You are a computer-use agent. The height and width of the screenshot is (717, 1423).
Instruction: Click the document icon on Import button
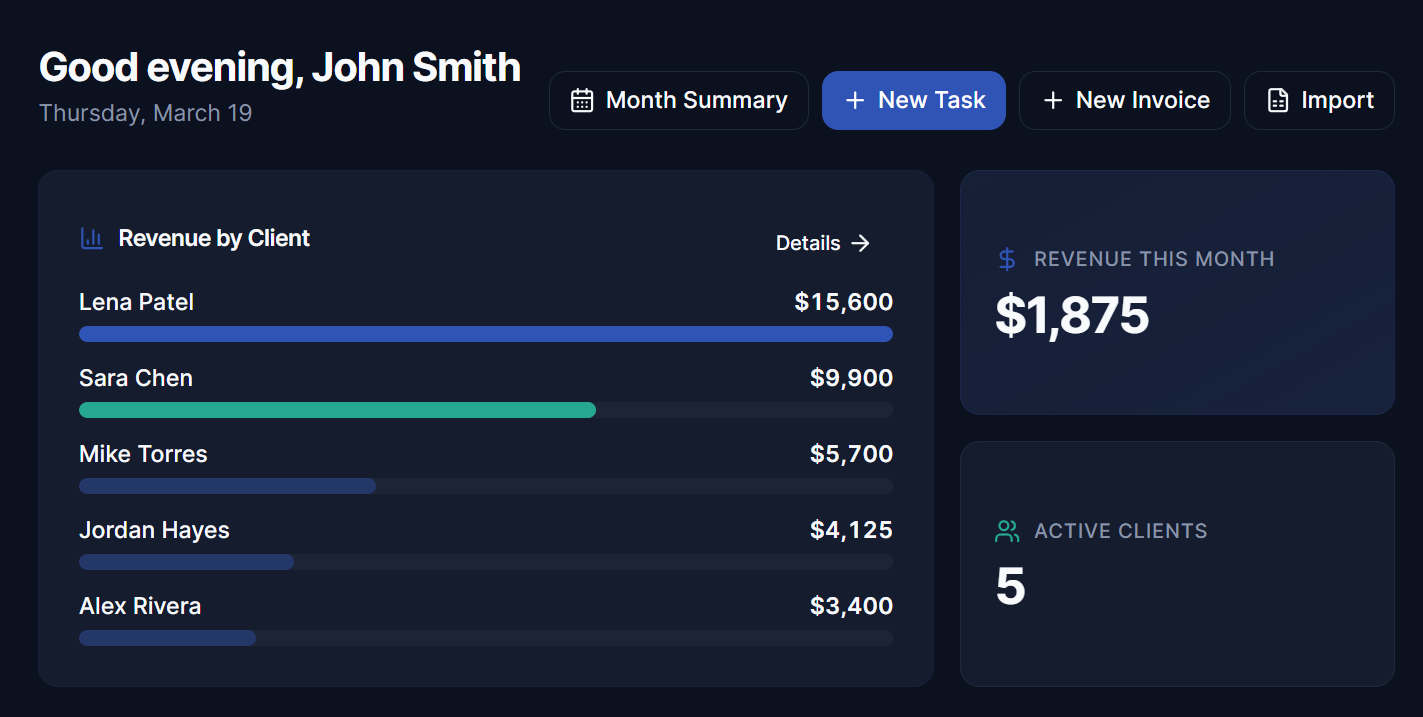1277,100
